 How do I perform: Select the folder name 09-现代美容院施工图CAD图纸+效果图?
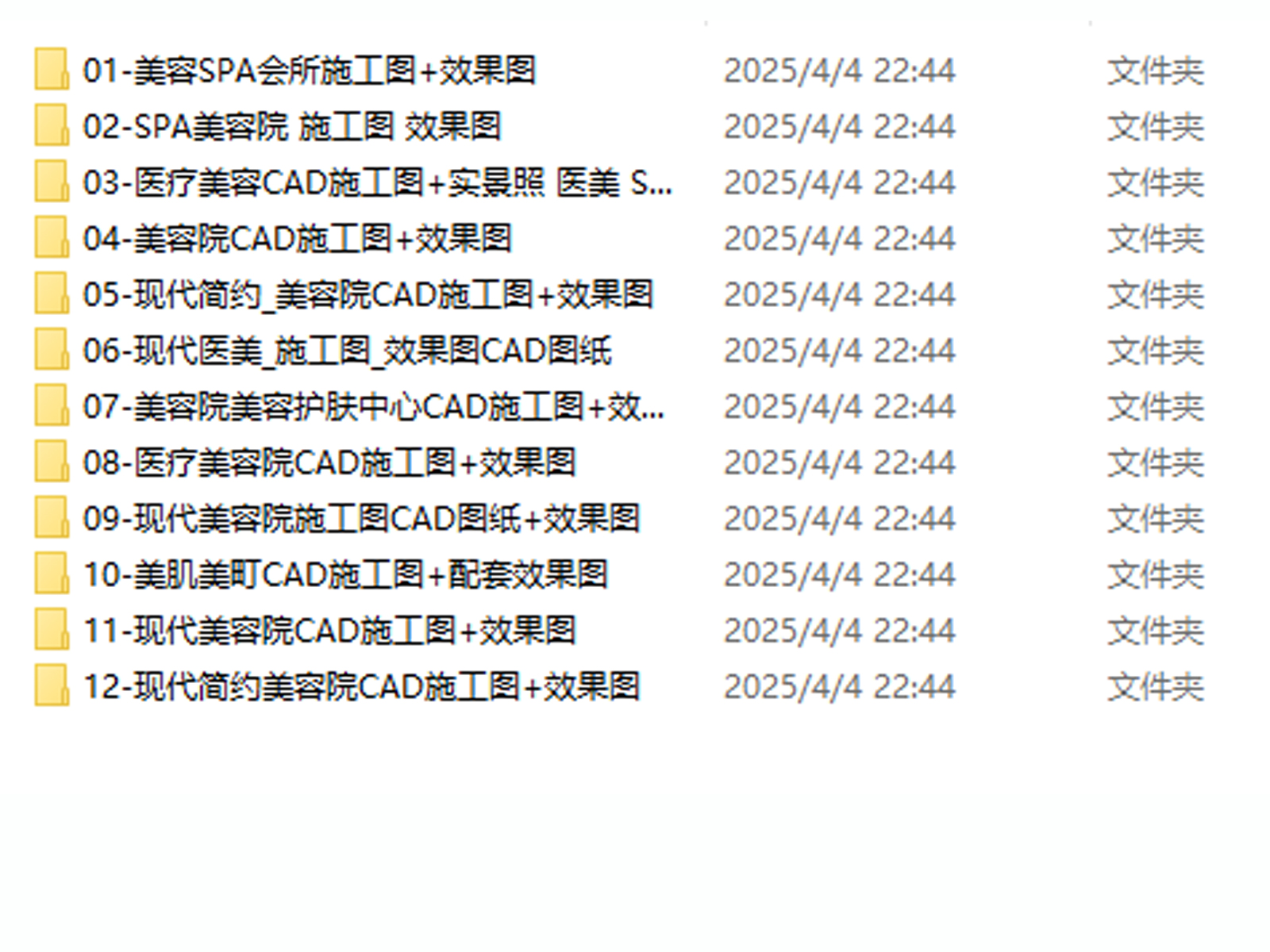(361, 519)
